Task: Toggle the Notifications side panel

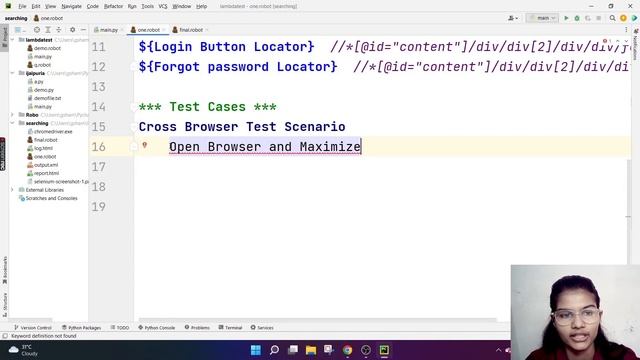Action: point(636,44)
